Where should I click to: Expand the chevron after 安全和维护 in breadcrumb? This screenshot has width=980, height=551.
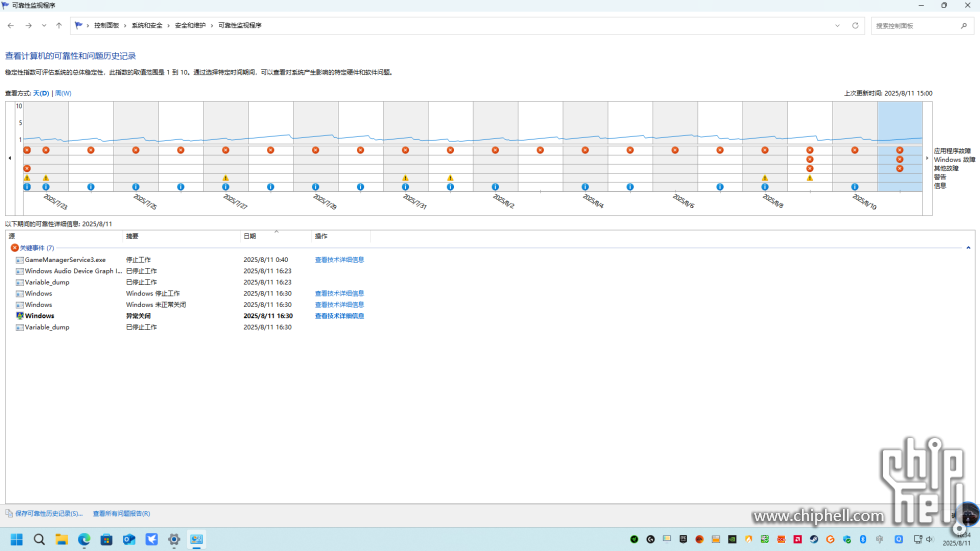(x=212, y=26)
